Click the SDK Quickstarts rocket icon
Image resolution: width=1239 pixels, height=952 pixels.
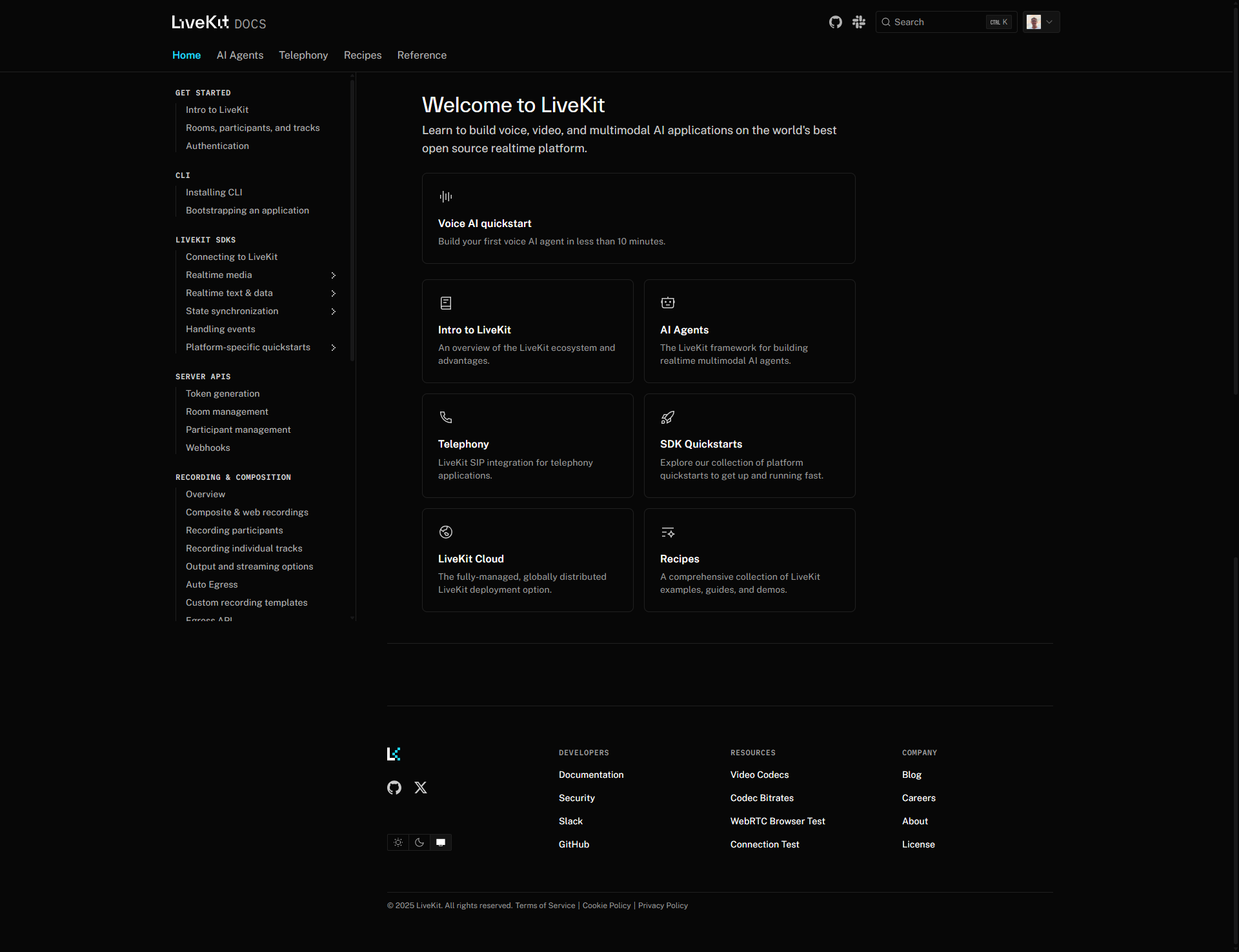click(x=668, y=417)
